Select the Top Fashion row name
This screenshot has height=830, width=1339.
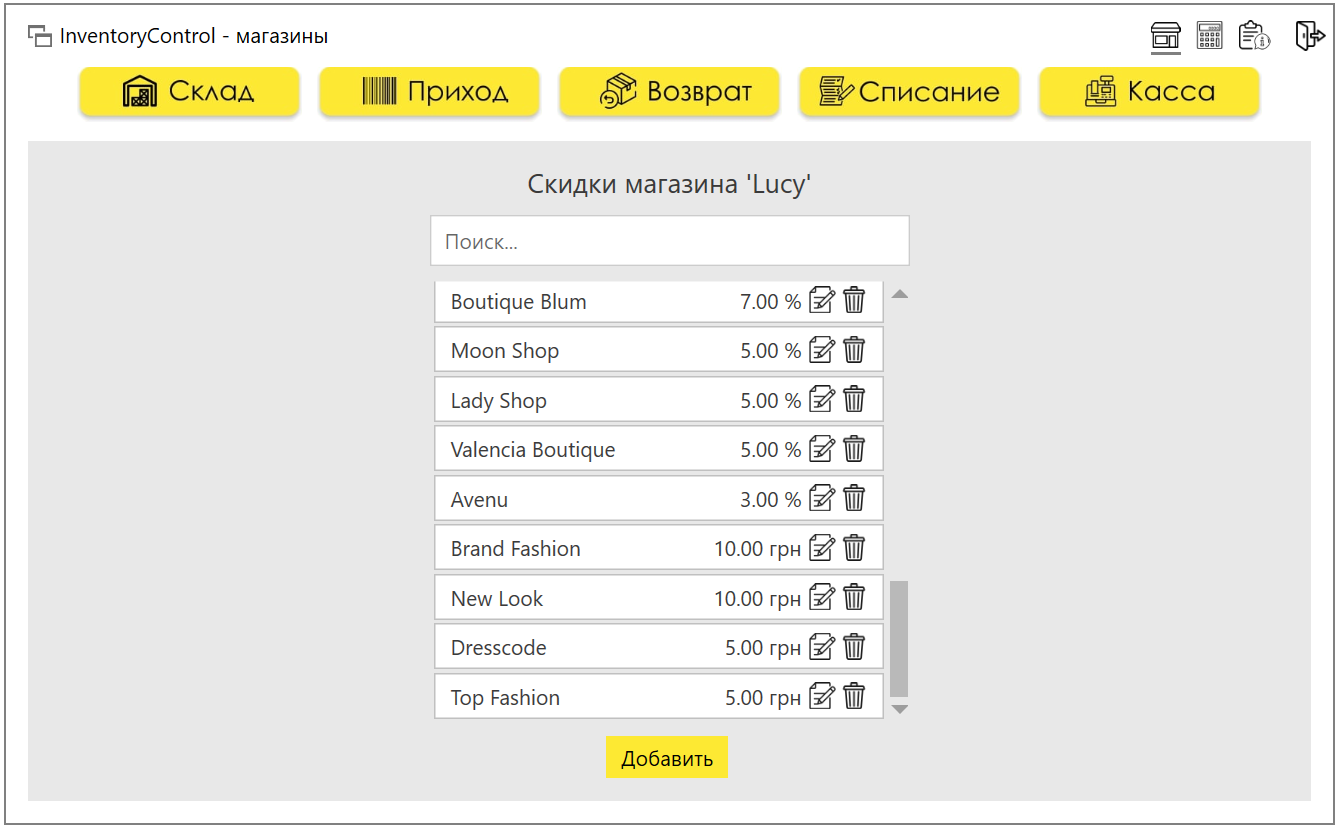[505, 698]
